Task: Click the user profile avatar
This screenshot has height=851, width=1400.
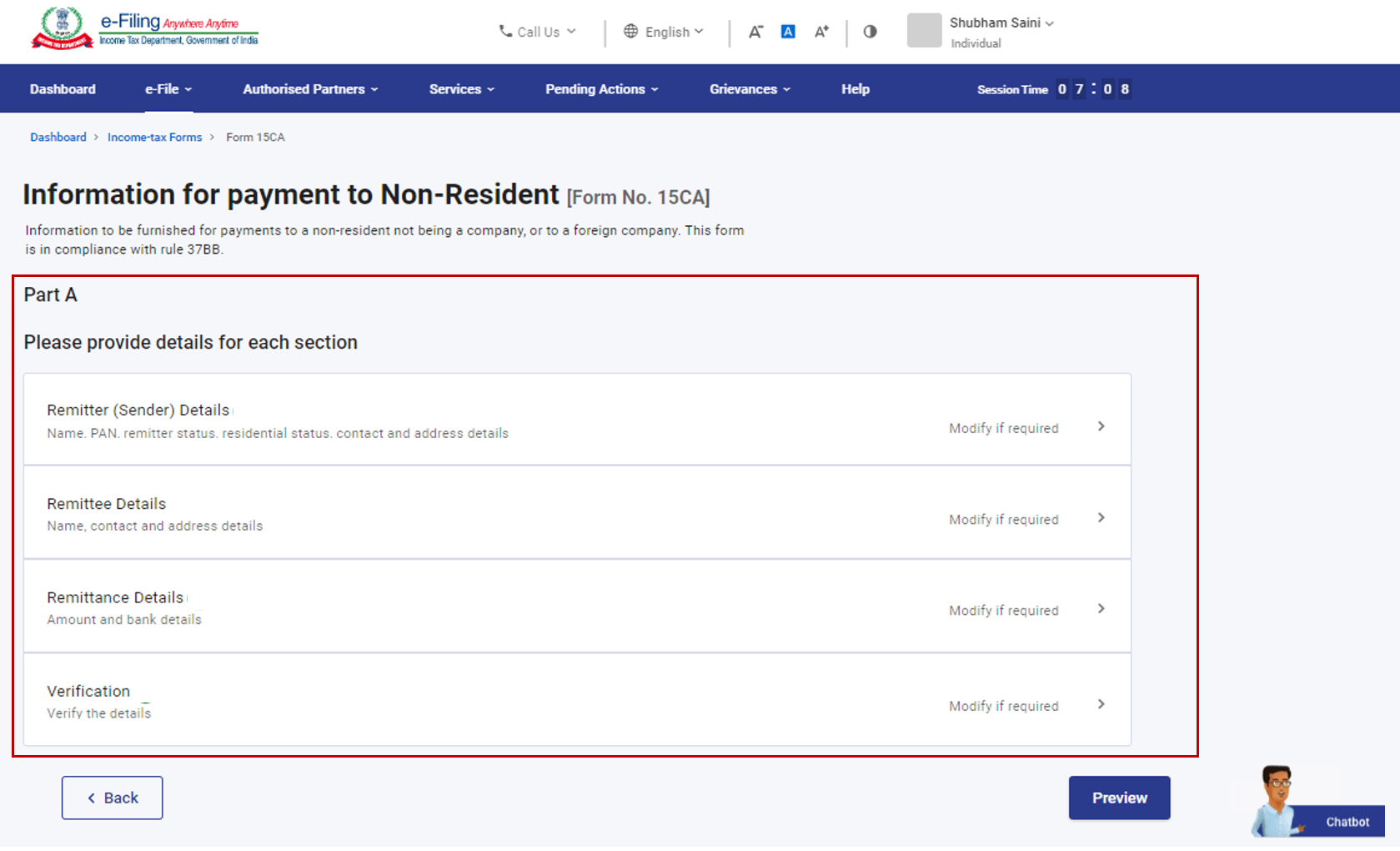Action: [x=924, y=31]
